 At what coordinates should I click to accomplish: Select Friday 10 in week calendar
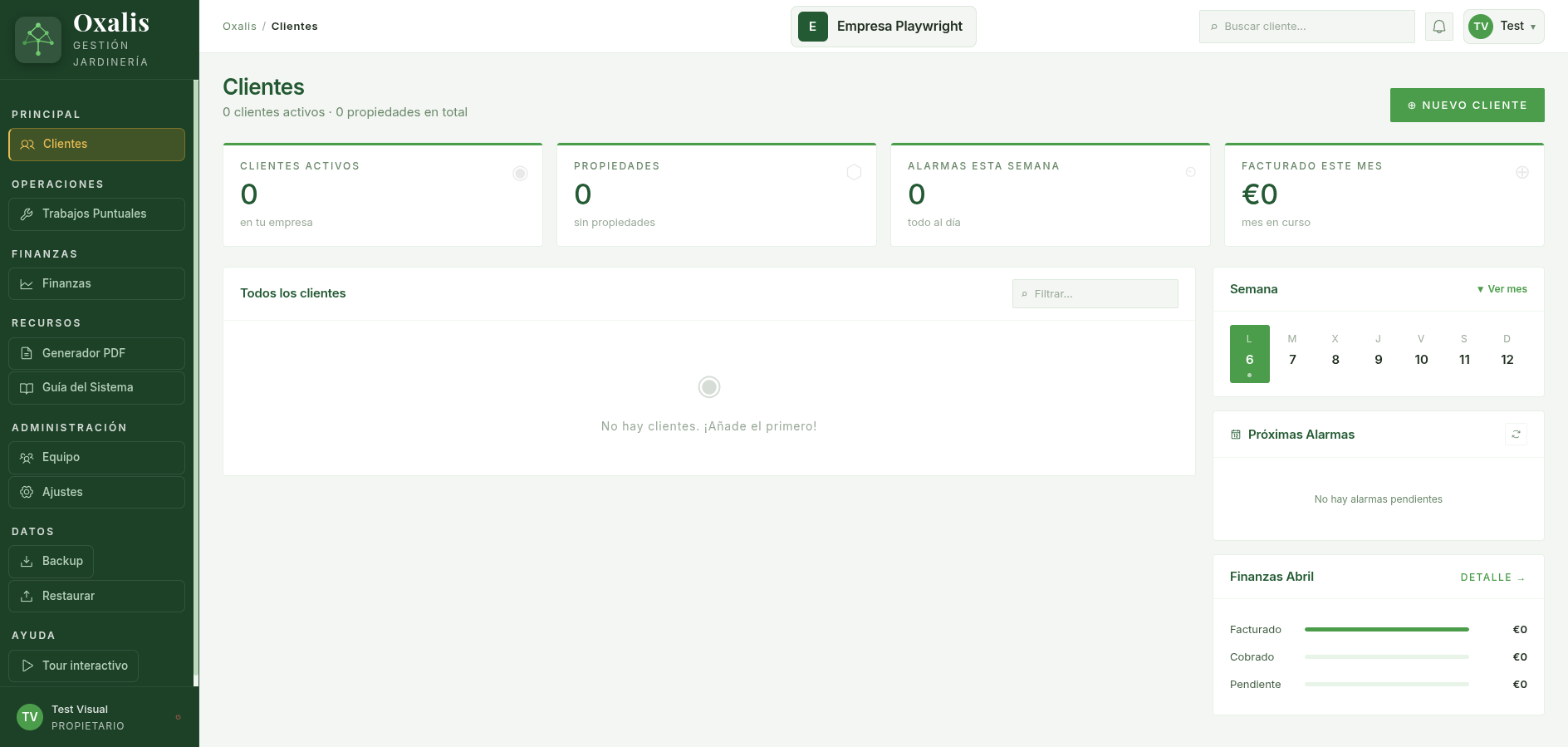(1421, 354)
